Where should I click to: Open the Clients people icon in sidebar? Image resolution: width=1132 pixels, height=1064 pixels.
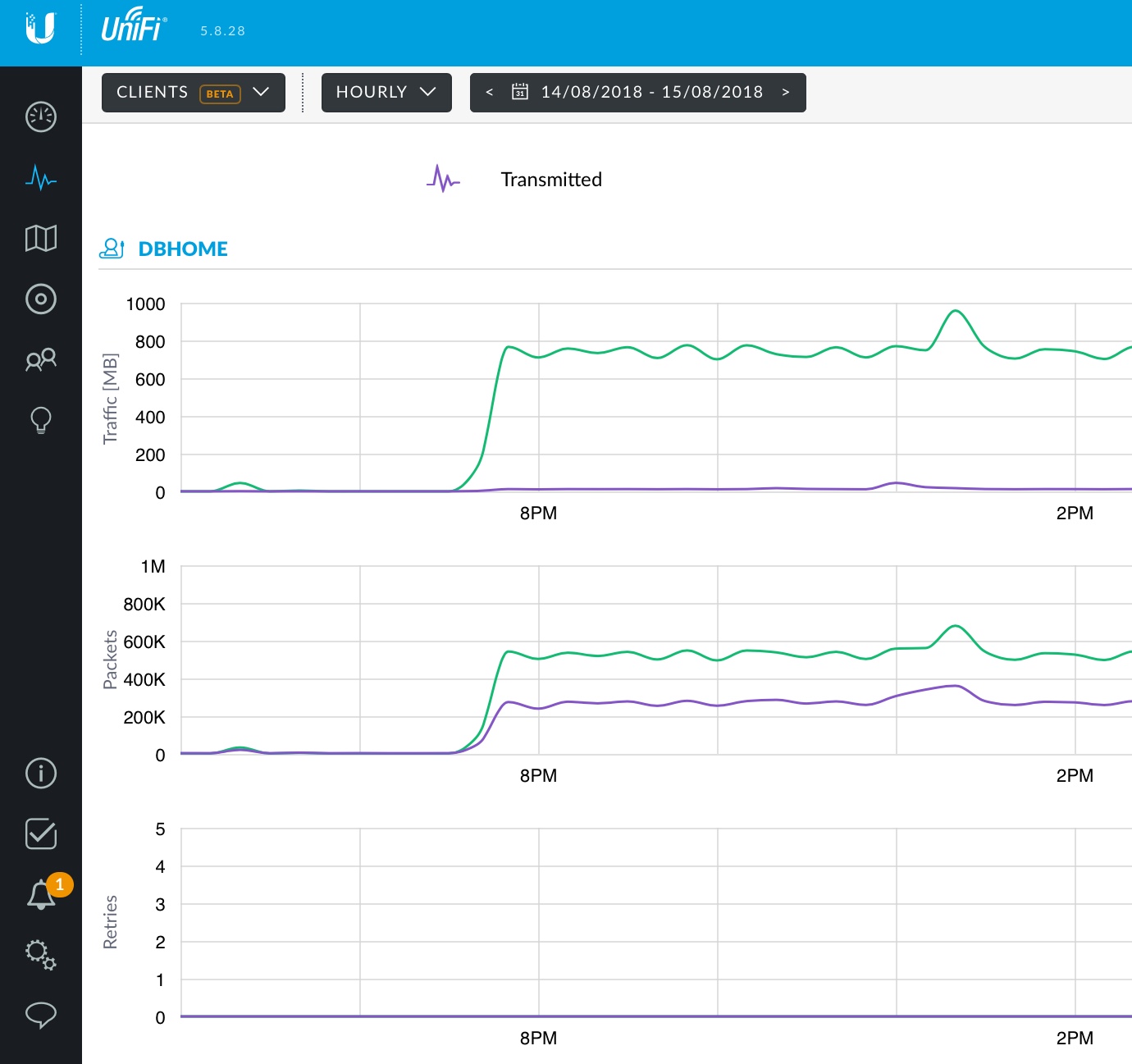[x=41, y=359]
